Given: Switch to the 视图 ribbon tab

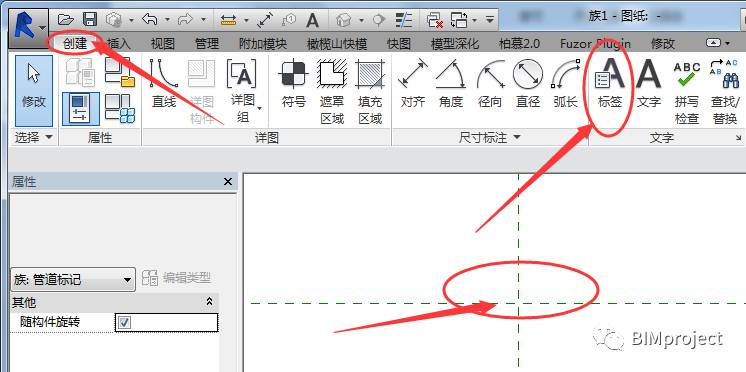Looking at the screenshot, I should tap(163, 44).
